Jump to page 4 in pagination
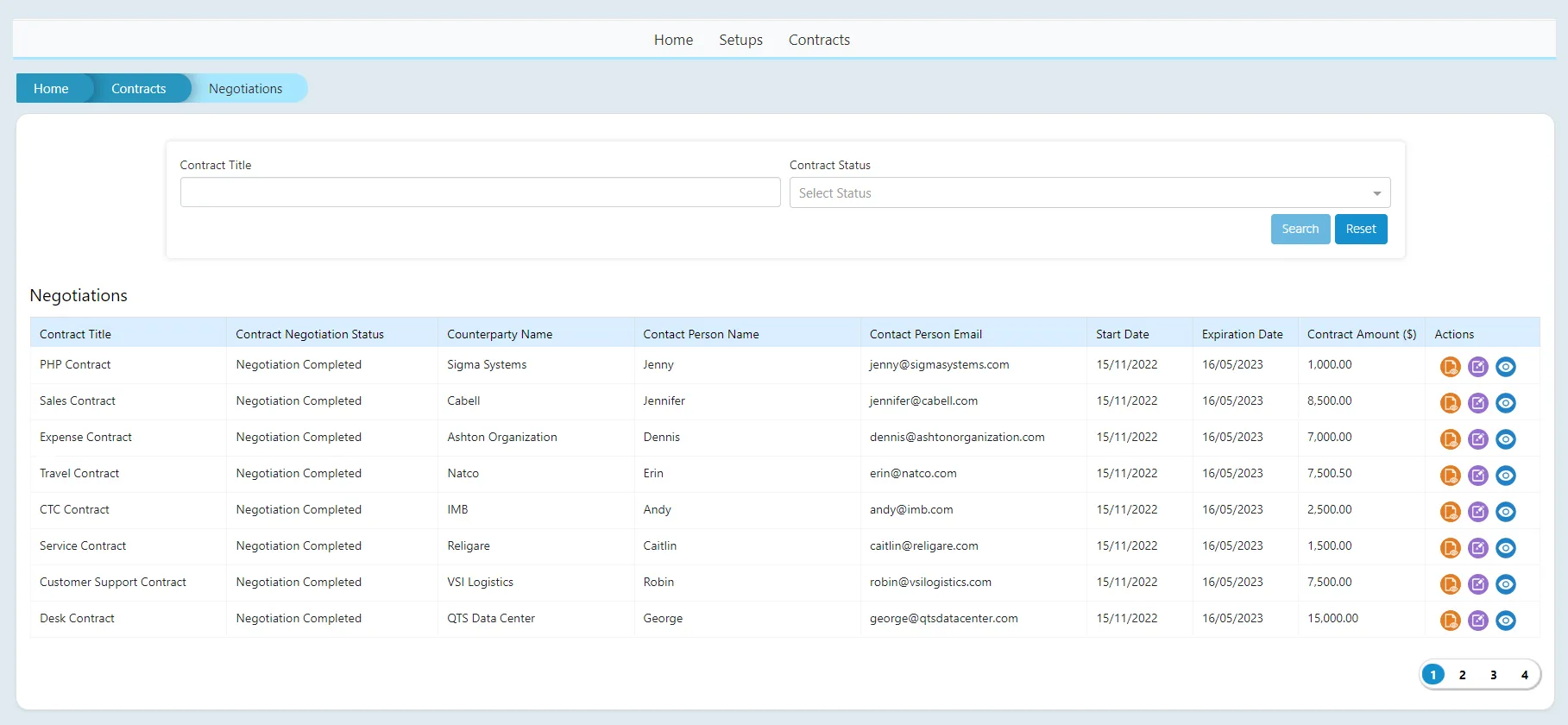Image resolution: width=1568 pixels, height=725 pixels. (1524, 675)
